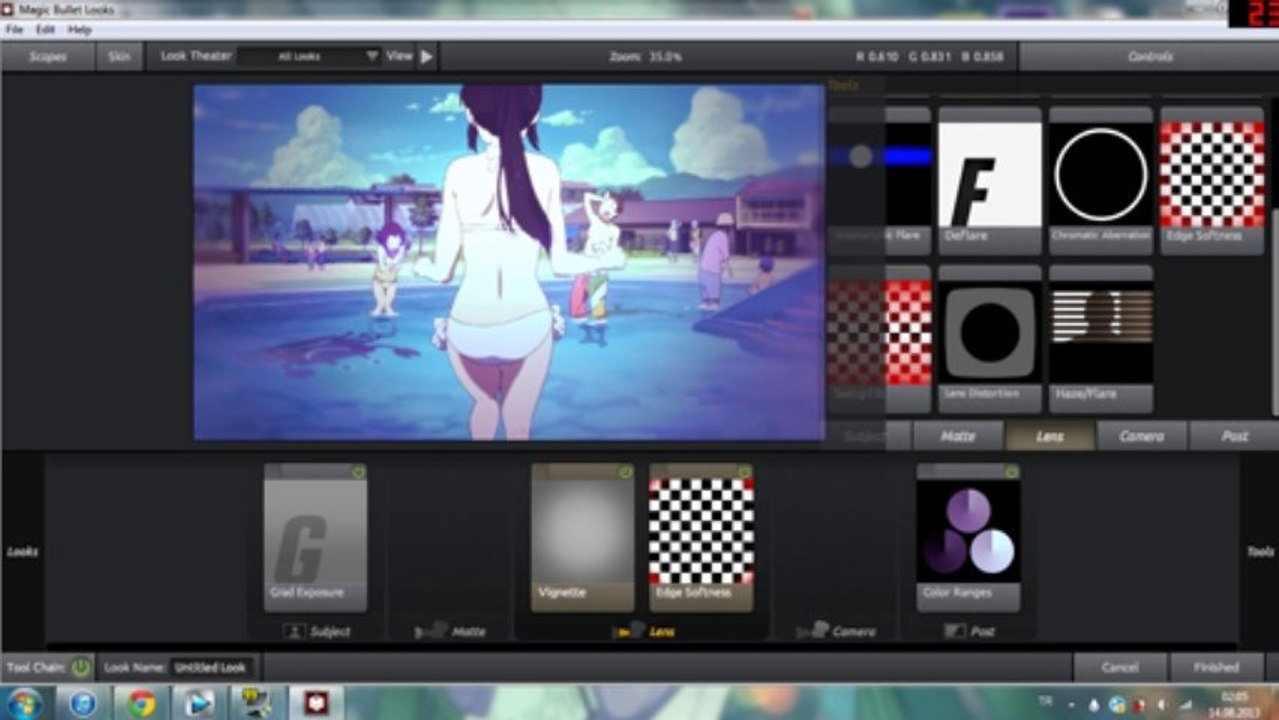This screenshot has width=1279, height=720.
Task: Toggle the Tool Chain power button
Action: click(x=80, y=667)
